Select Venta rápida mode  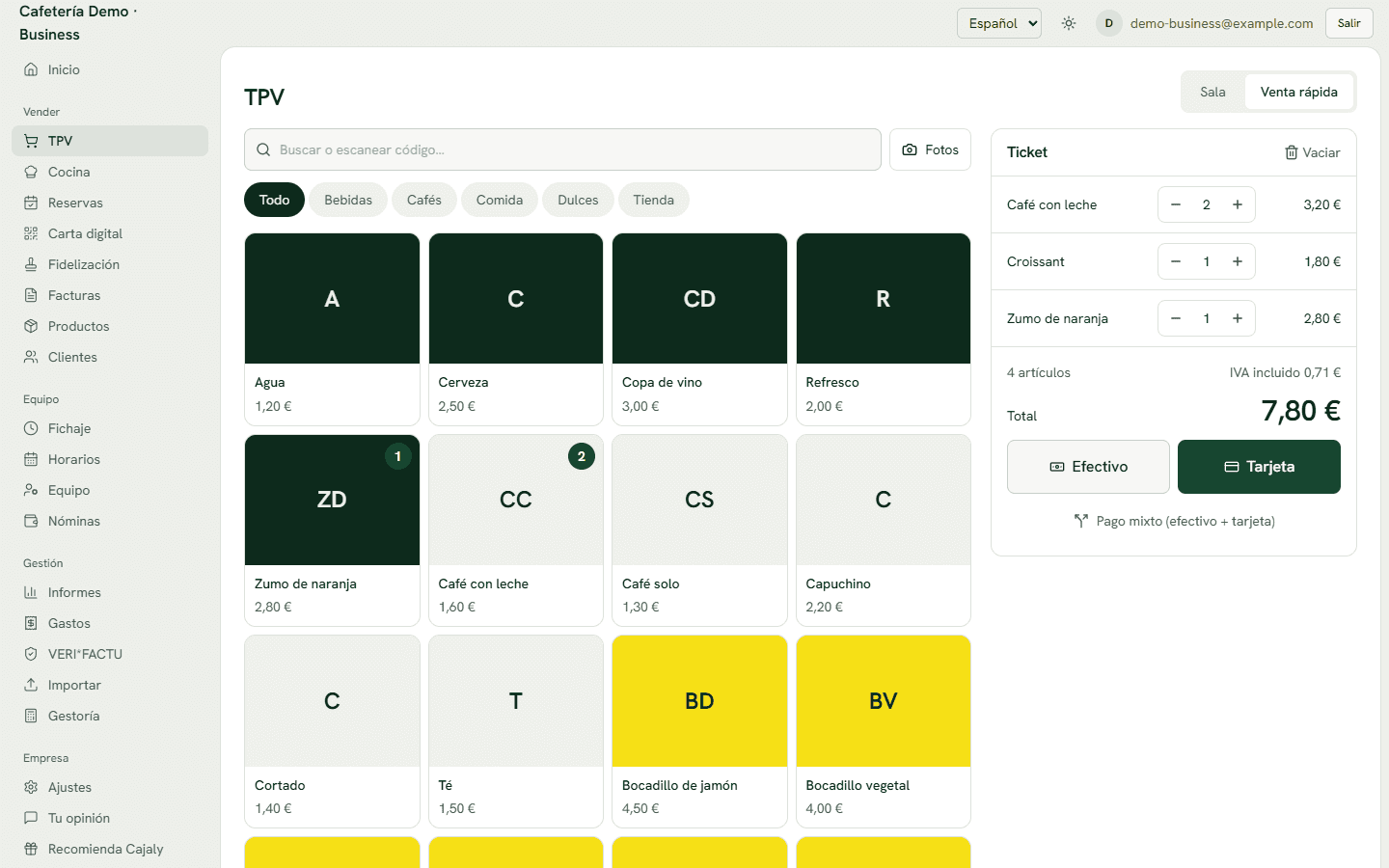pos(1298,92)
